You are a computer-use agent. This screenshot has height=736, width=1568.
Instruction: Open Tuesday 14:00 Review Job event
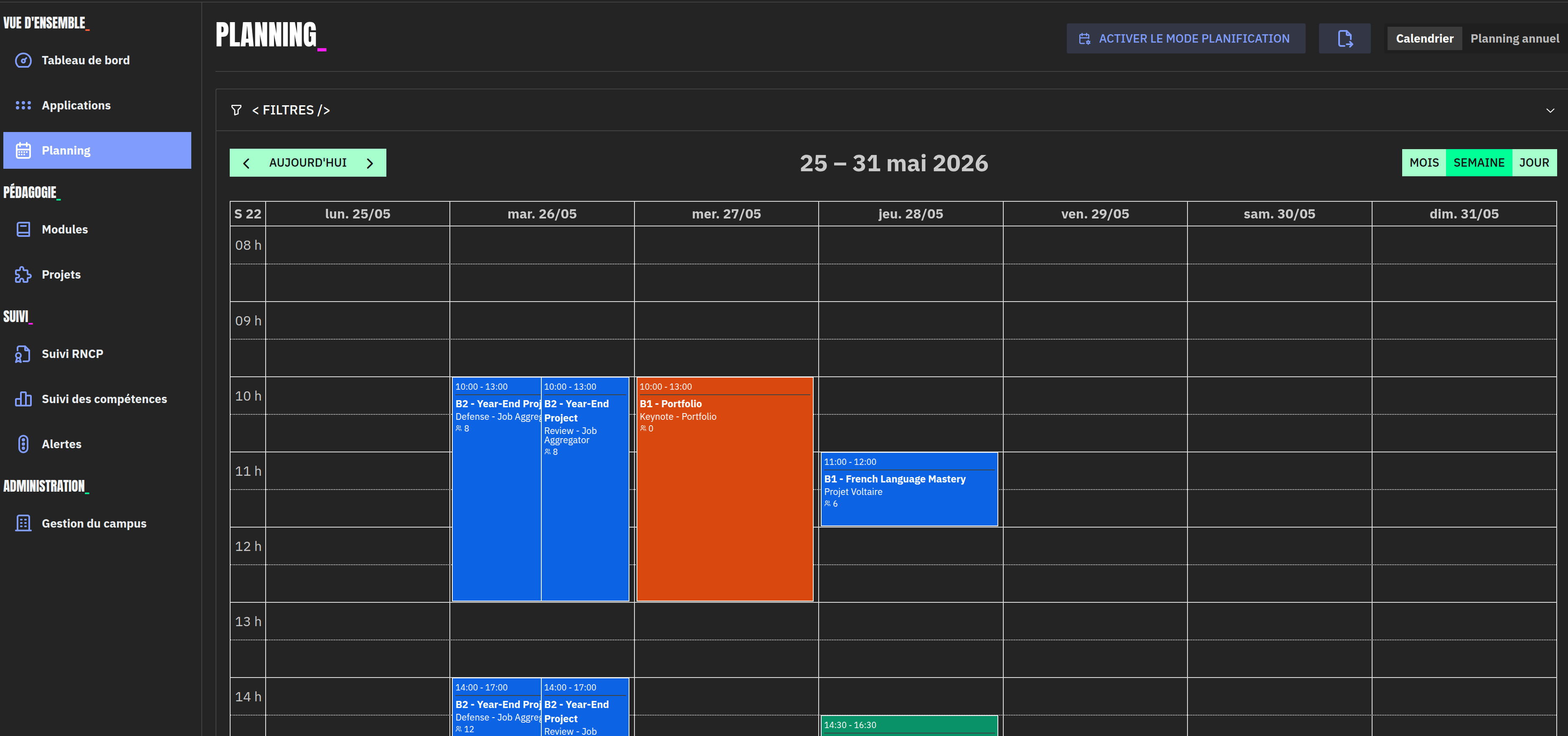pyautogui.click(x=585, y=707)
